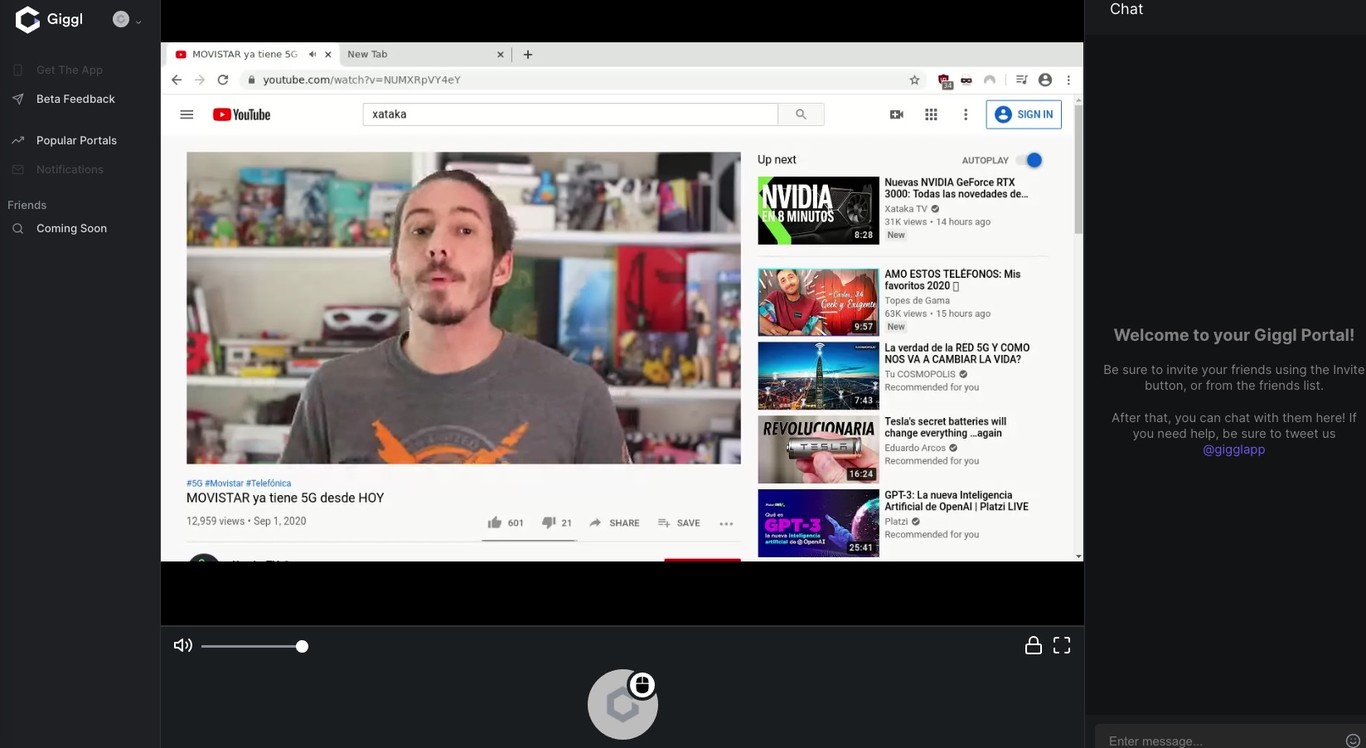Open the @gigglapp Twitter link
The height and width of the screenshot is (748, 1366).
tap(1233, 450)
